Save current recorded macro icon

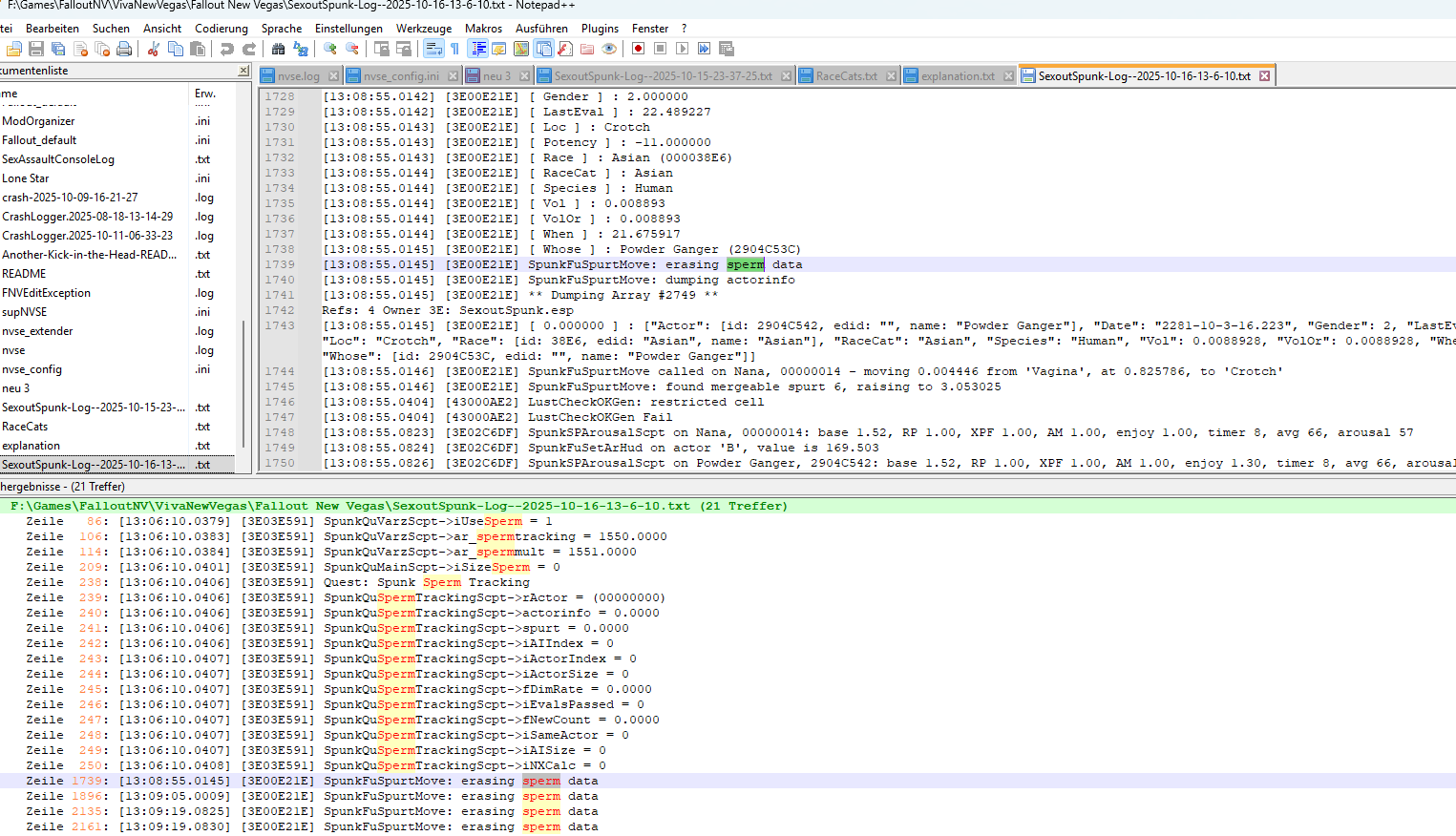[x=726, y=49]
